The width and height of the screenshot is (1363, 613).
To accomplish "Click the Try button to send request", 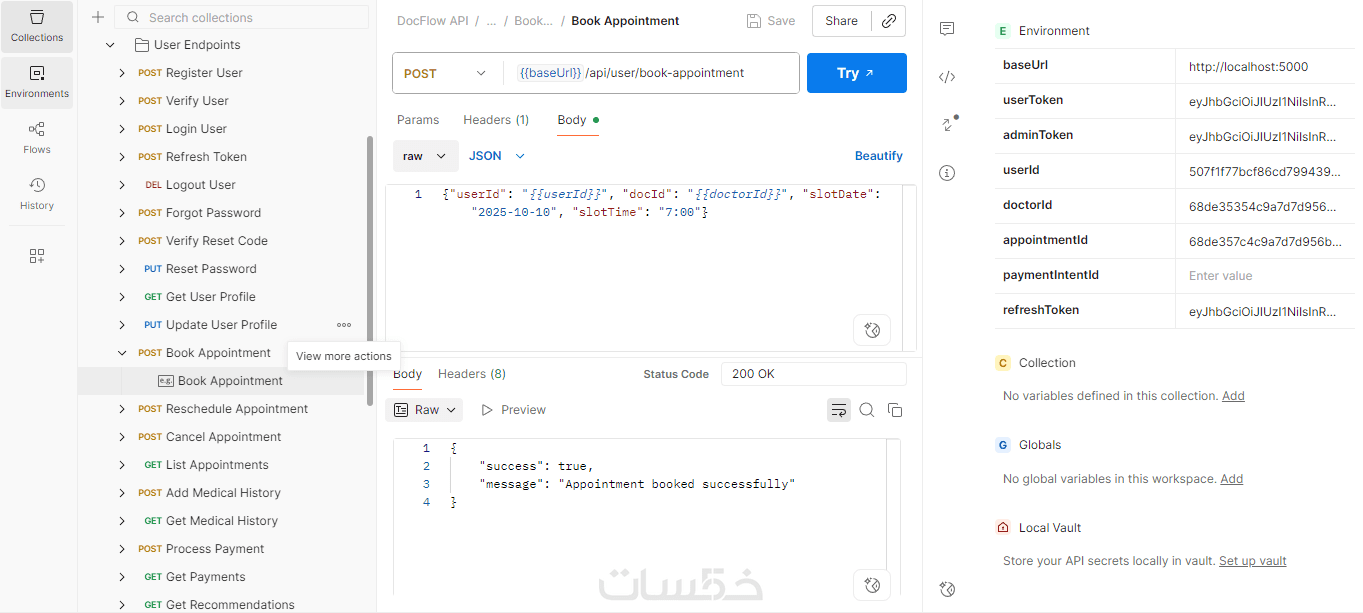I will (x=856, y=73).
